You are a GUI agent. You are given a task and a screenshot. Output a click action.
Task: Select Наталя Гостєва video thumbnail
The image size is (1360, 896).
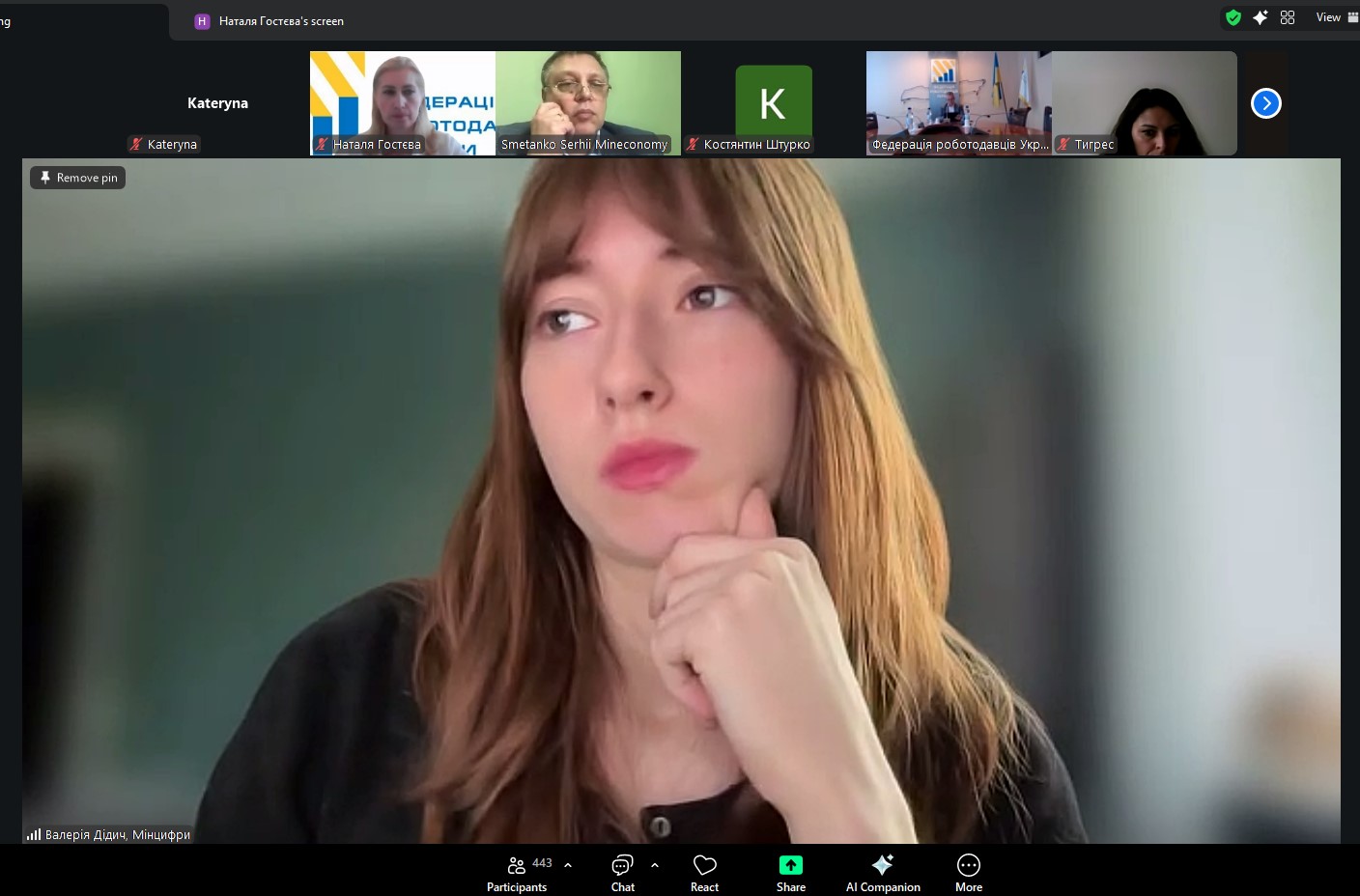[x=403, y=103]
